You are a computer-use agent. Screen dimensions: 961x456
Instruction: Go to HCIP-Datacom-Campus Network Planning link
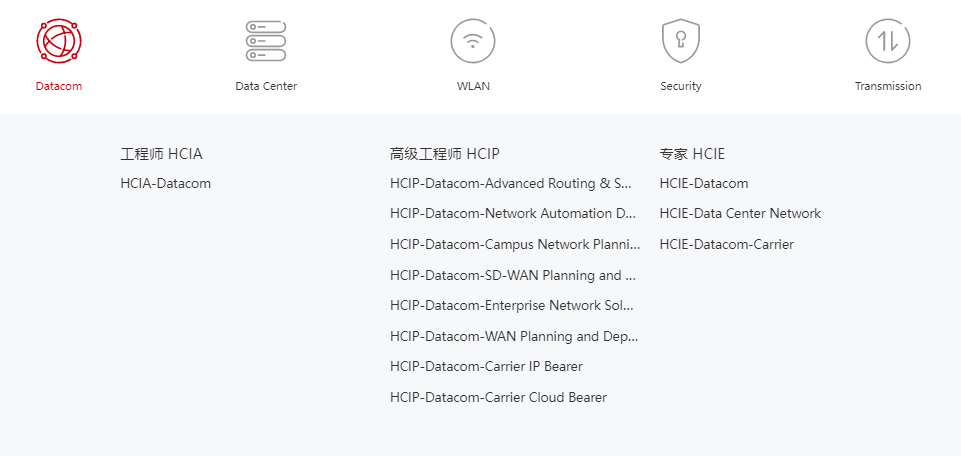coord(515,244)
